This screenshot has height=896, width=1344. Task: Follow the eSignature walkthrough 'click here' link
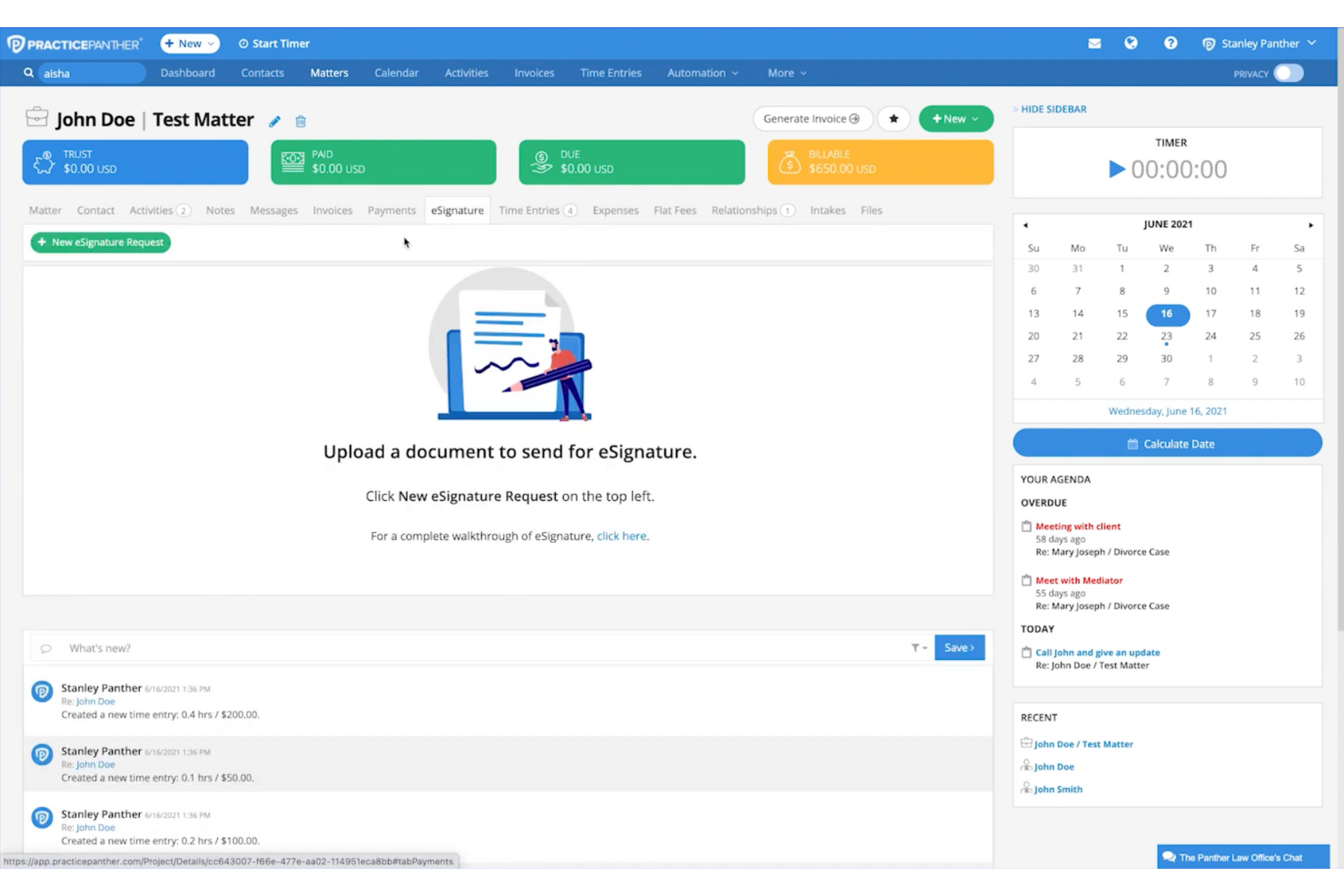click(x=621, y=536)
